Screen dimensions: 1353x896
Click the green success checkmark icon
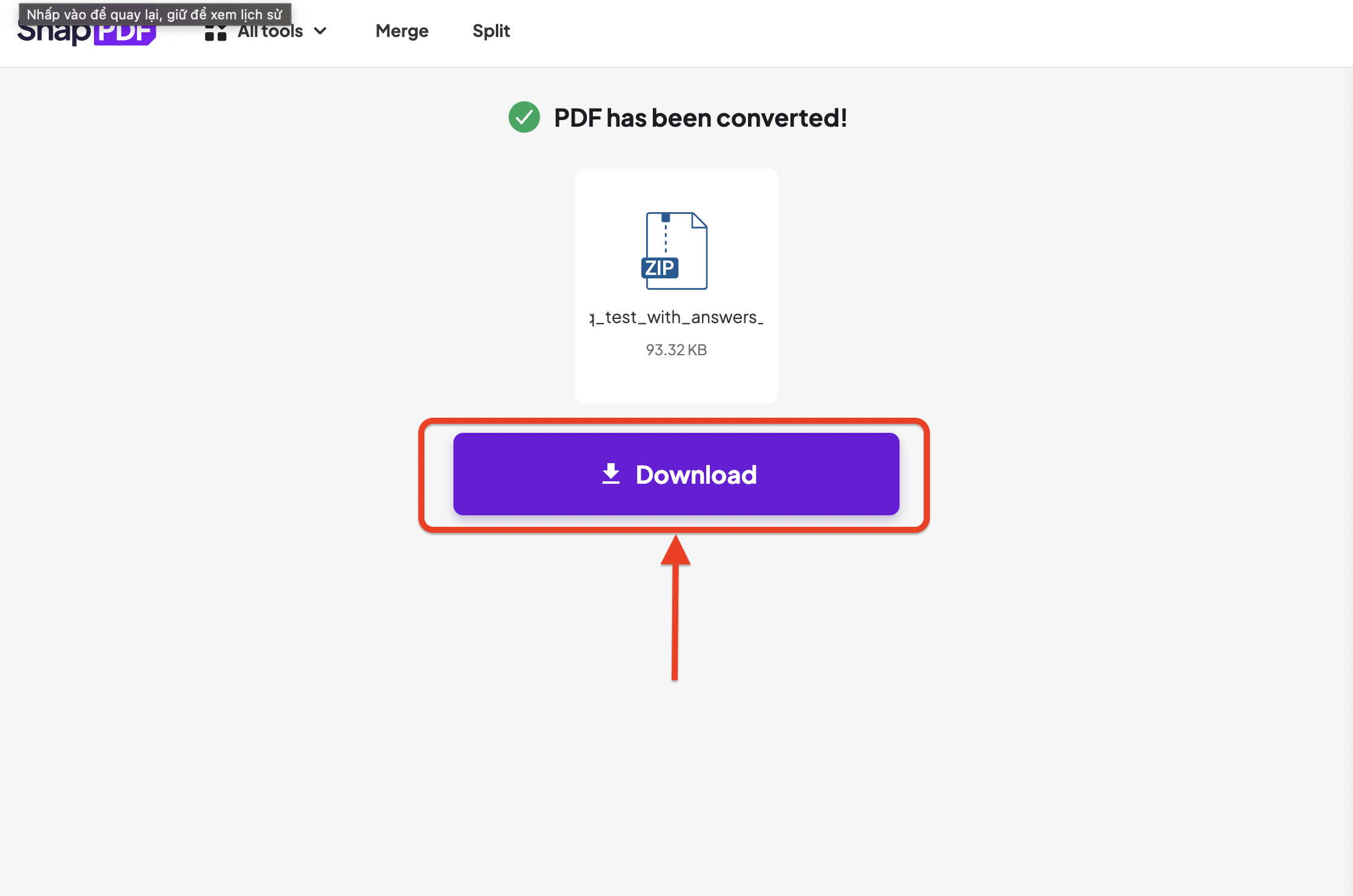coord(524,117)
